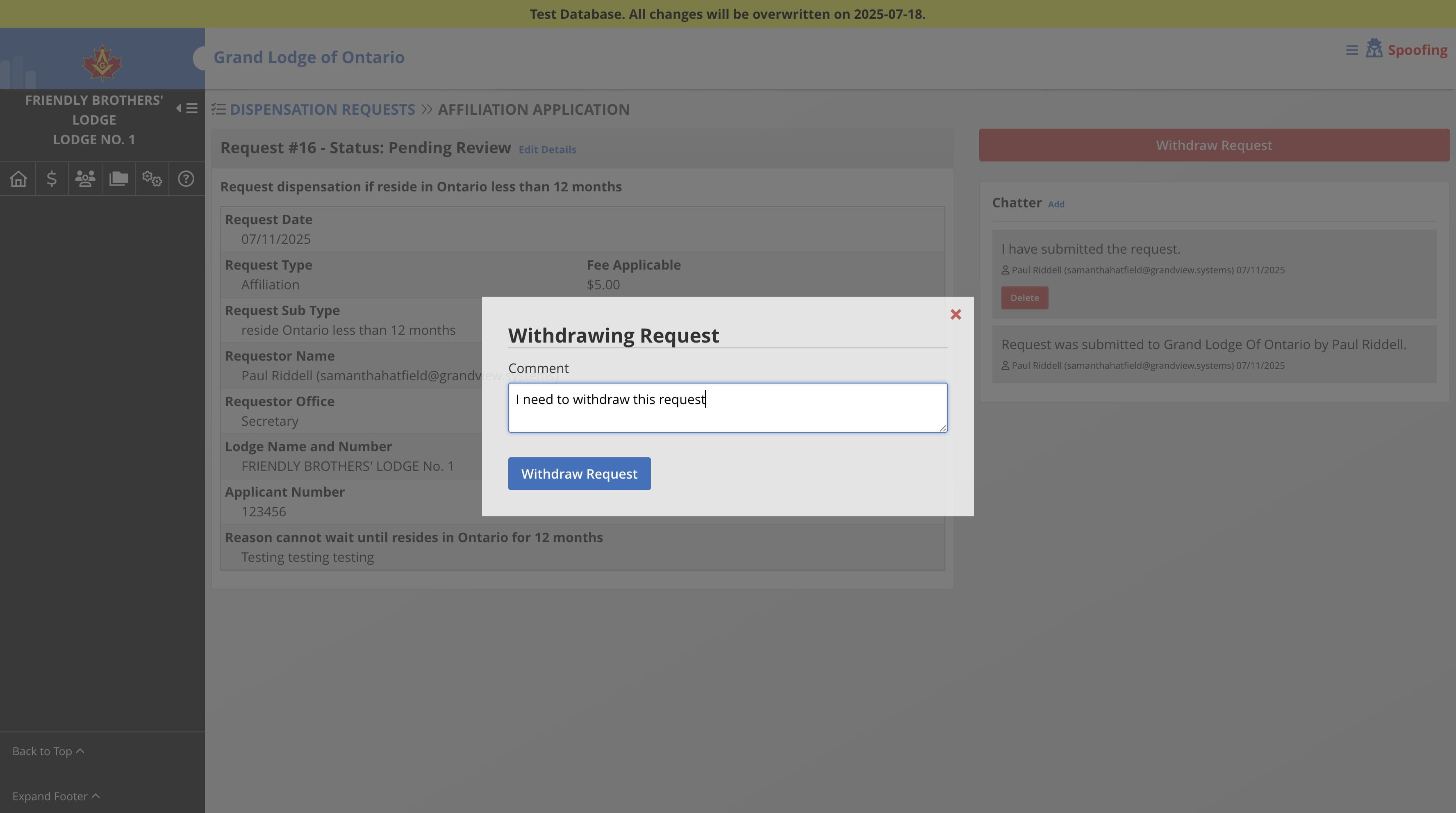Click the Test Database warning banner
The height and width of the screenshot is (813, 1456).
[x=728, y=14]
